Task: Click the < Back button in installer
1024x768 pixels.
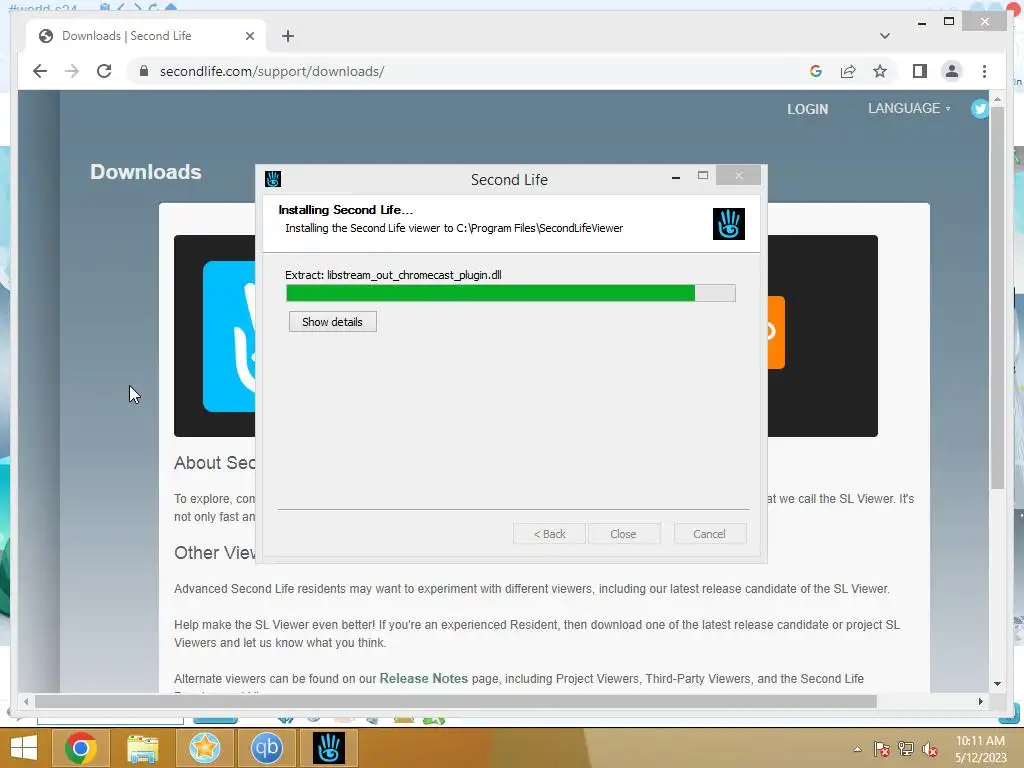Action: [x=549, y=534]
